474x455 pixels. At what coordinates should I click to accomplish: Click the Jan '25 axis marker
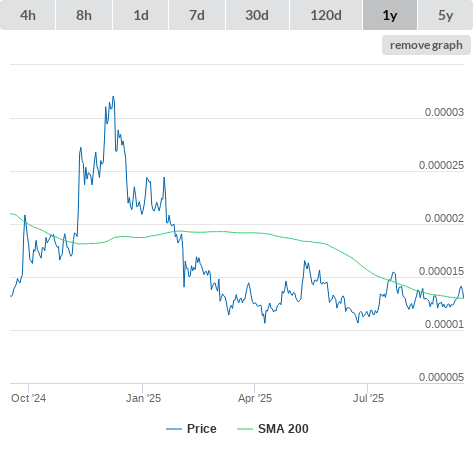point(143,398)
